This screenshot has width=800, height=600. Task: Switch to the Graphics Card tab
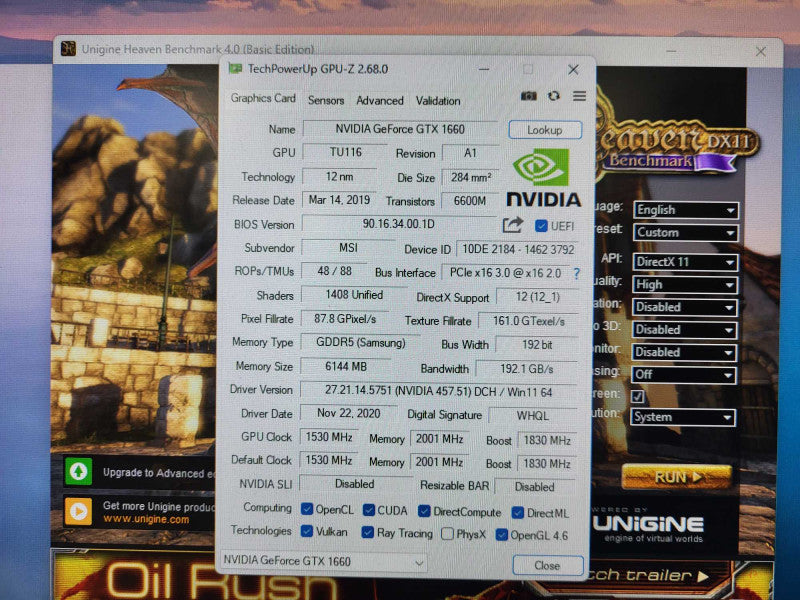coord(263,98)
